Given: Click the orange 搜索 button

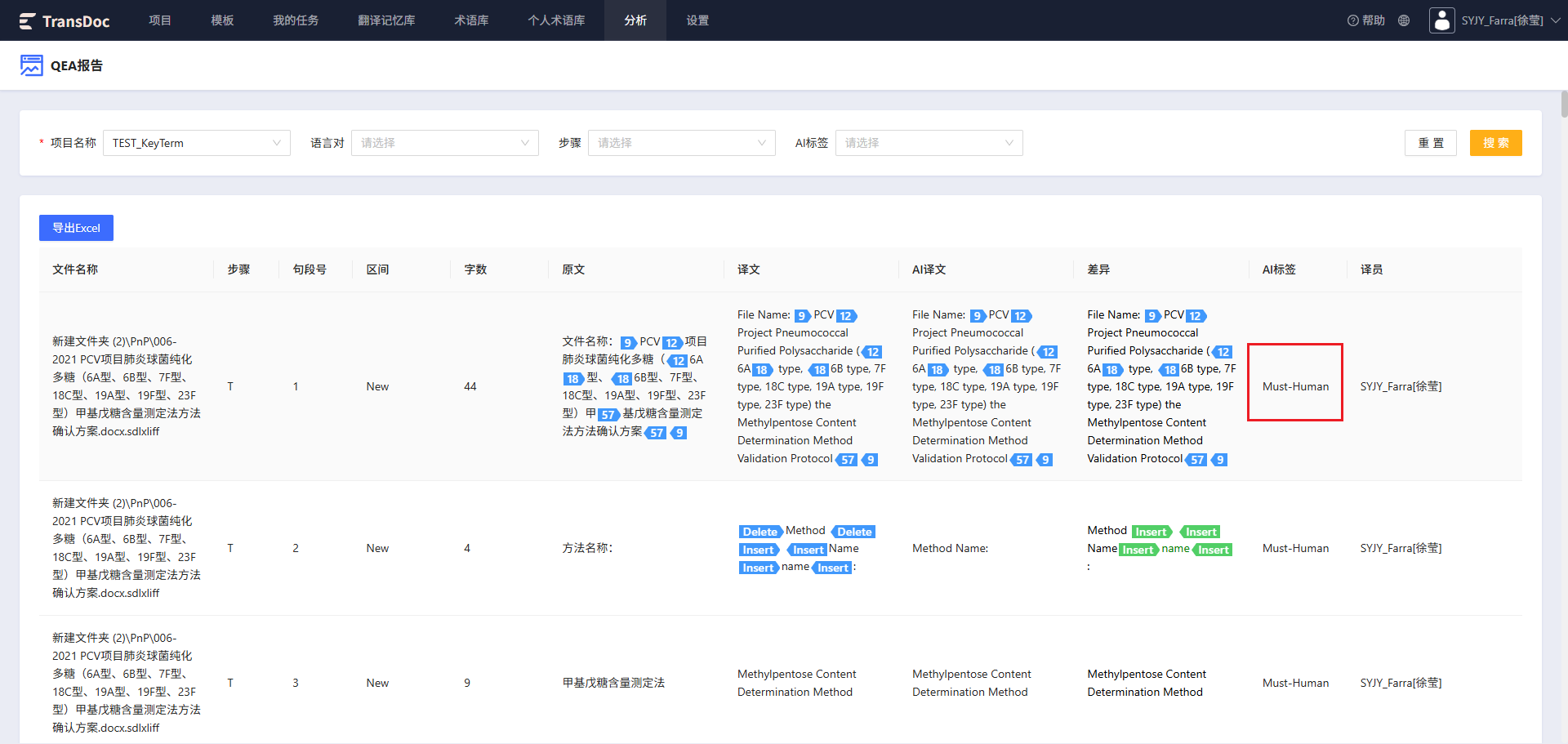Looking at the screenshot, I should click(1496, 143).
